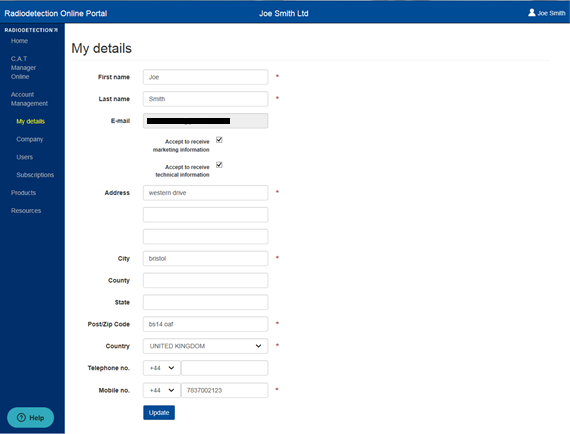The height and width of the screenshot is (434, 570).
Task: Select the empty County field
Action: (205, 280)
